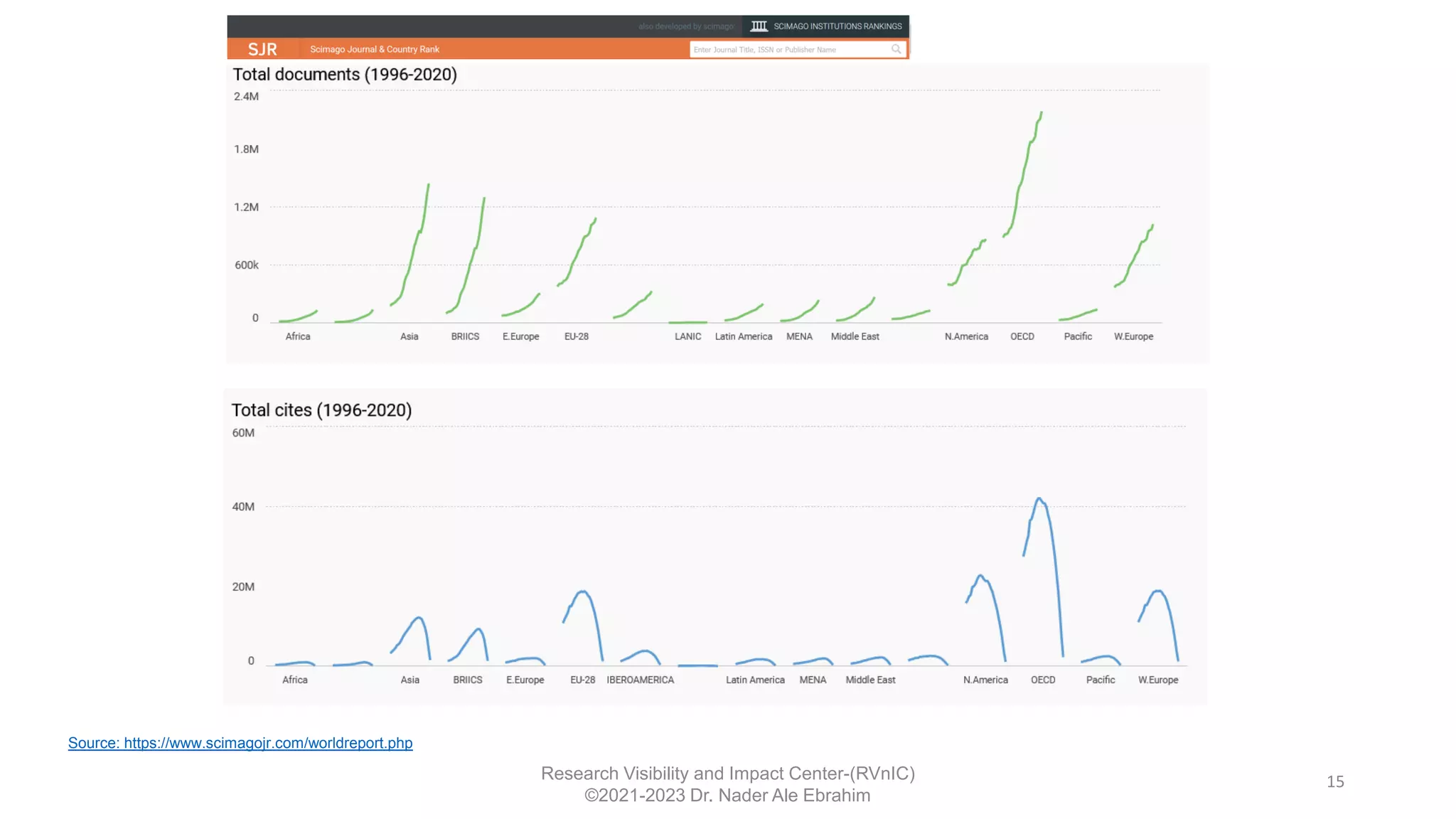Click the 2.4M axis label
Screen dimensions: 1456x819
coord(246,97)
